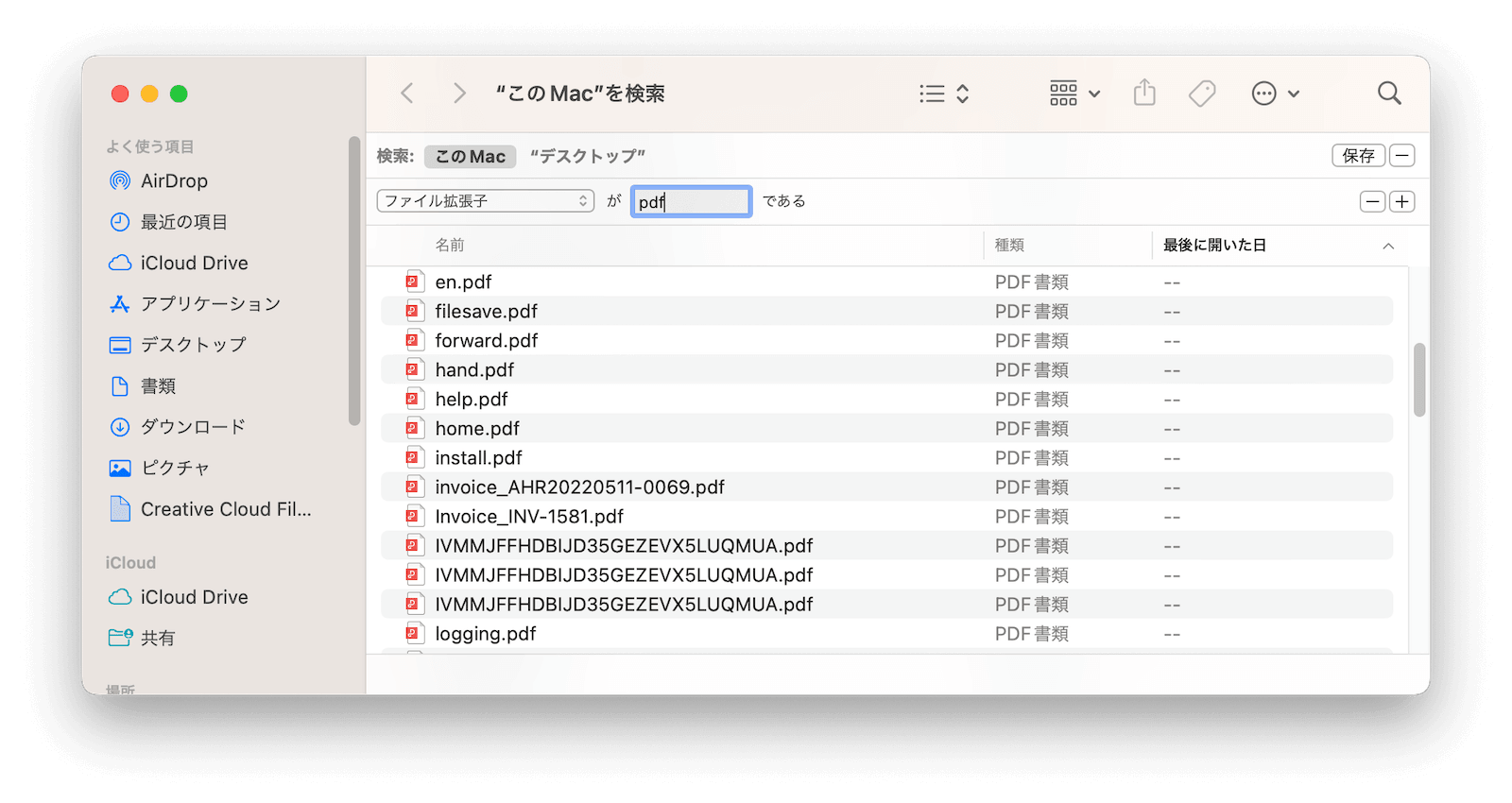Click the PDF icon of home.pdf
The image size is (1512, 803).
[414, 428]
